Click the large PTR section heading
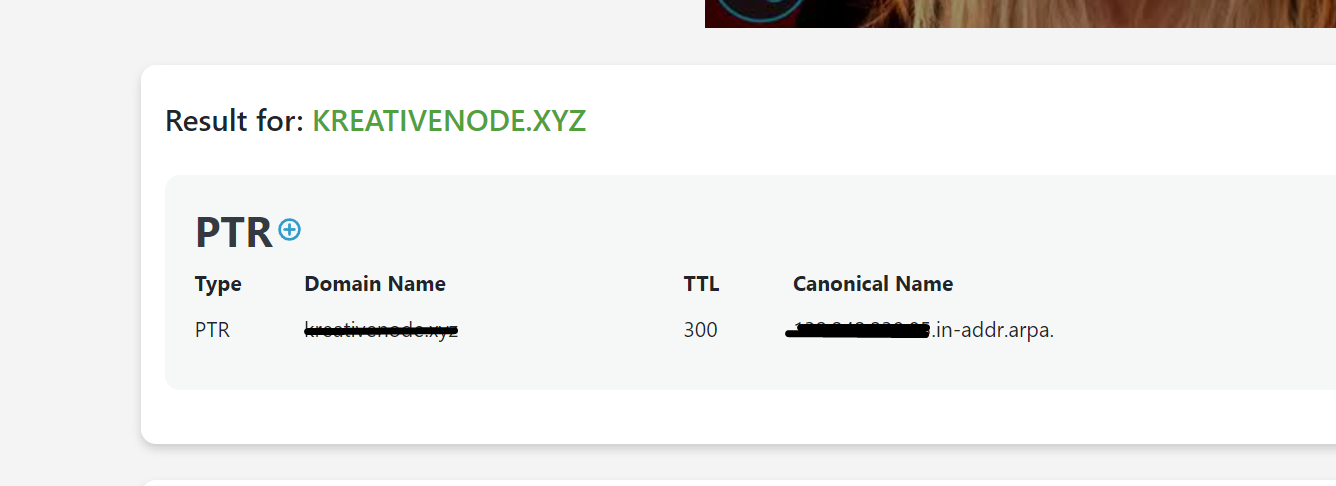The height and width of the screenshot is (486, 1336). point(233,232)
